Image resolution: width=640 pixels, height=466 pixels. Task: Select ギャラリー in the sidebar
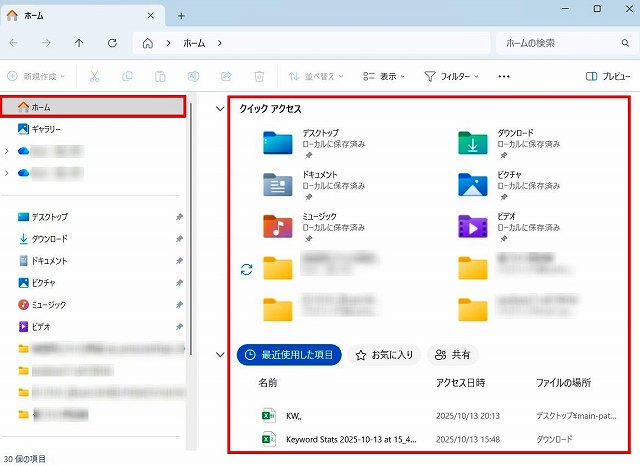[x=45, y=129]
